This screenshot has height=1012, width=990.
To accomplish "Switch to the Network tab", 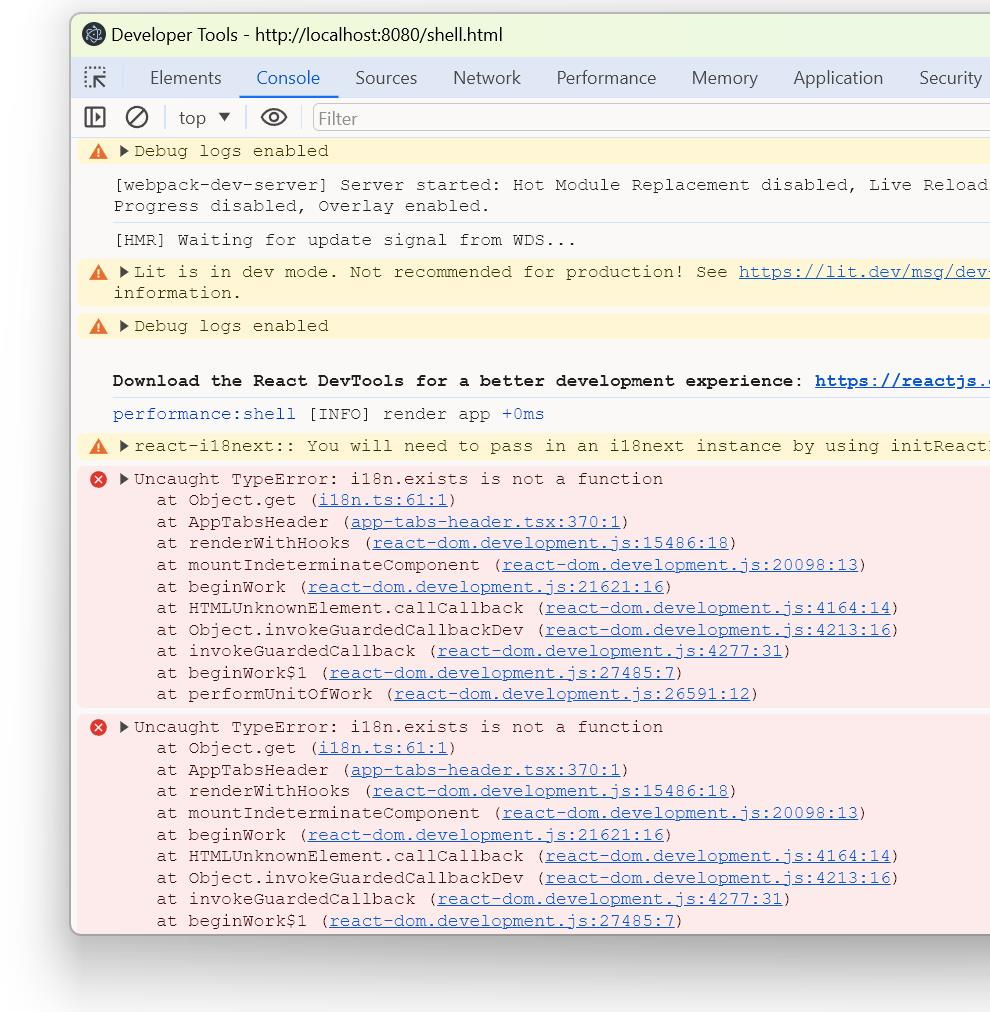I will click(x=486, y=78).
